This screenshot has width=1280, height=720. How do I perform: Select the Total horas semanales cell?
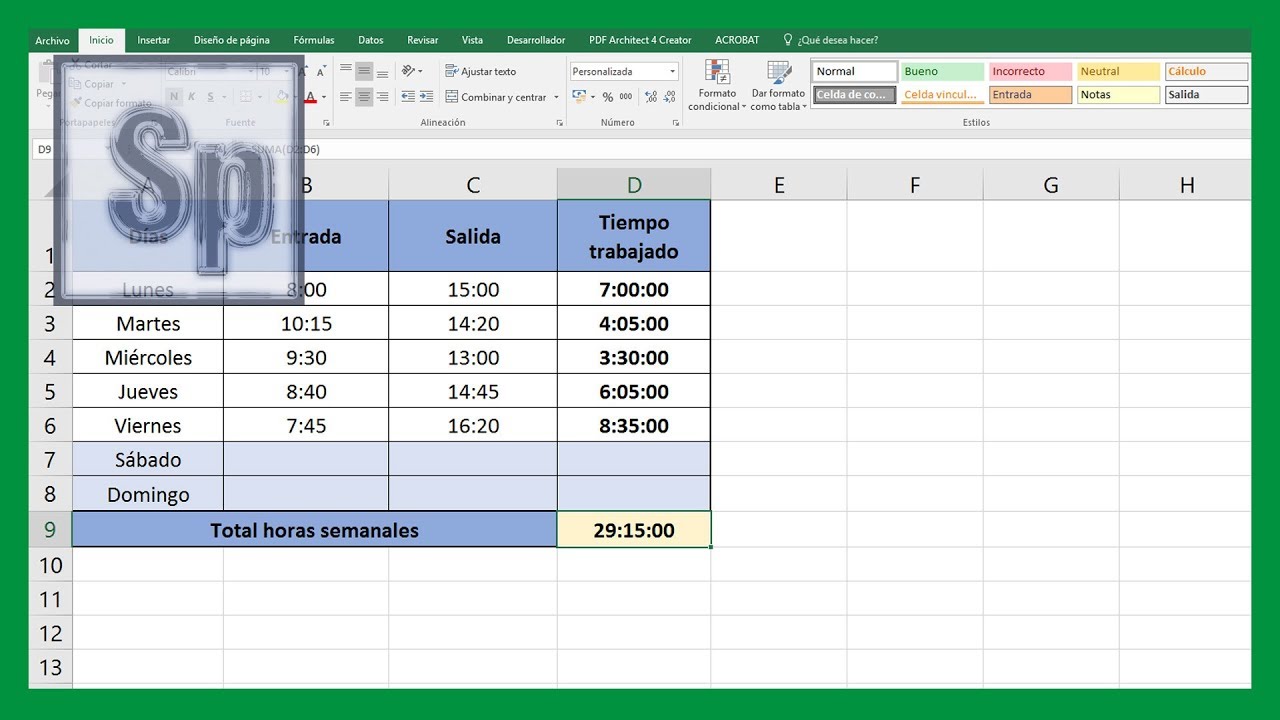click(314, 530)
